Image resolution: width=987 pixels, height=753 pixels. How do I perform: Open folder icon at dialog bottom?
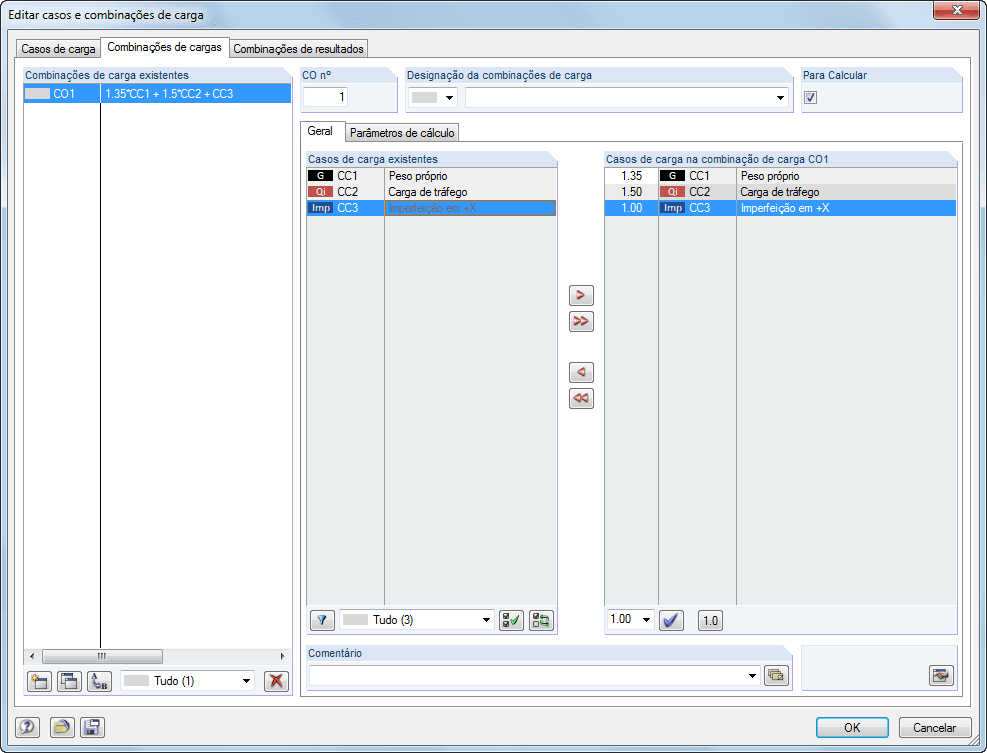pyautogui.click(x=62, y=727)
